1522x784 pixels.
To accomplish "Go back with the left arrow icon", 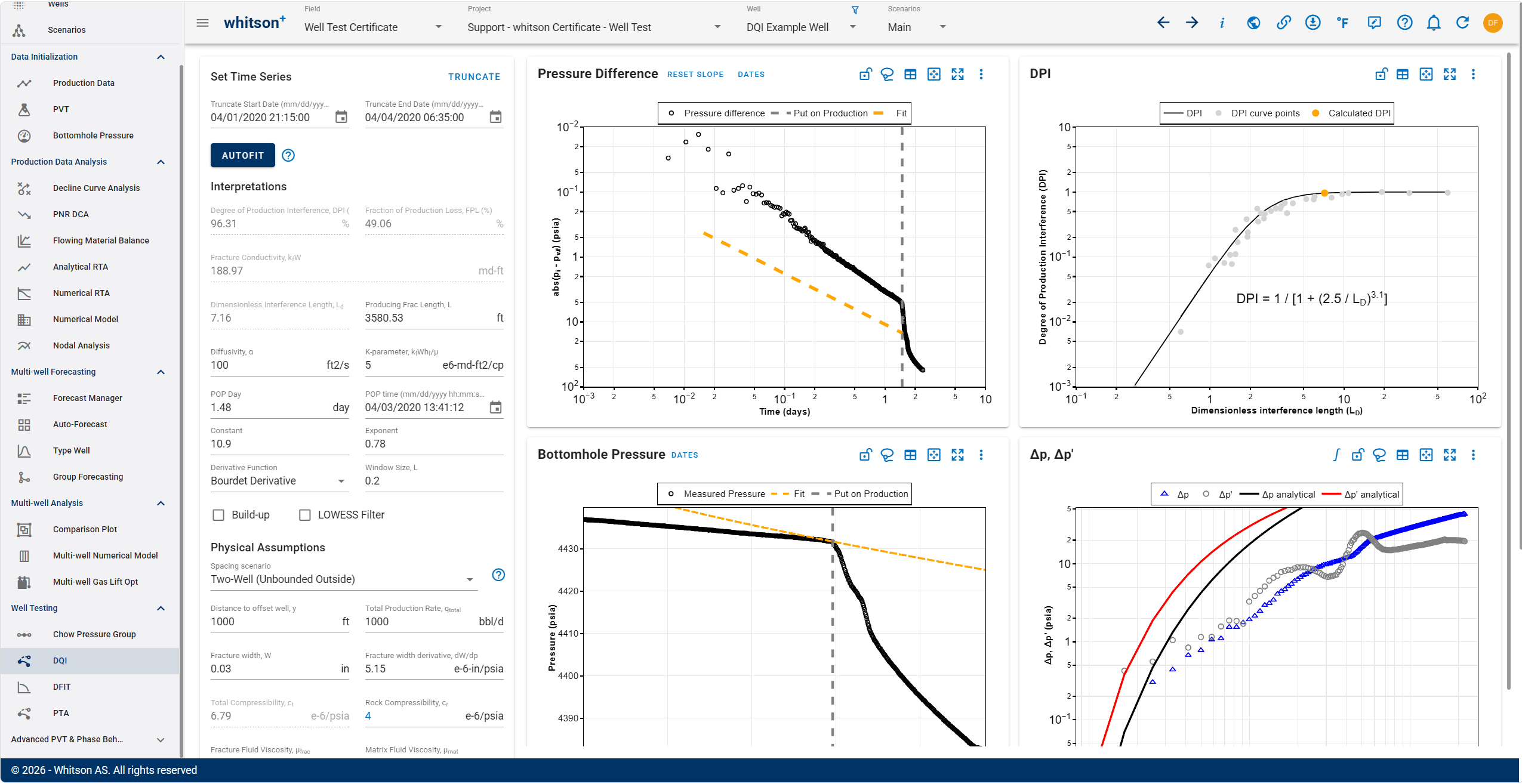I will click(1163, 23).
